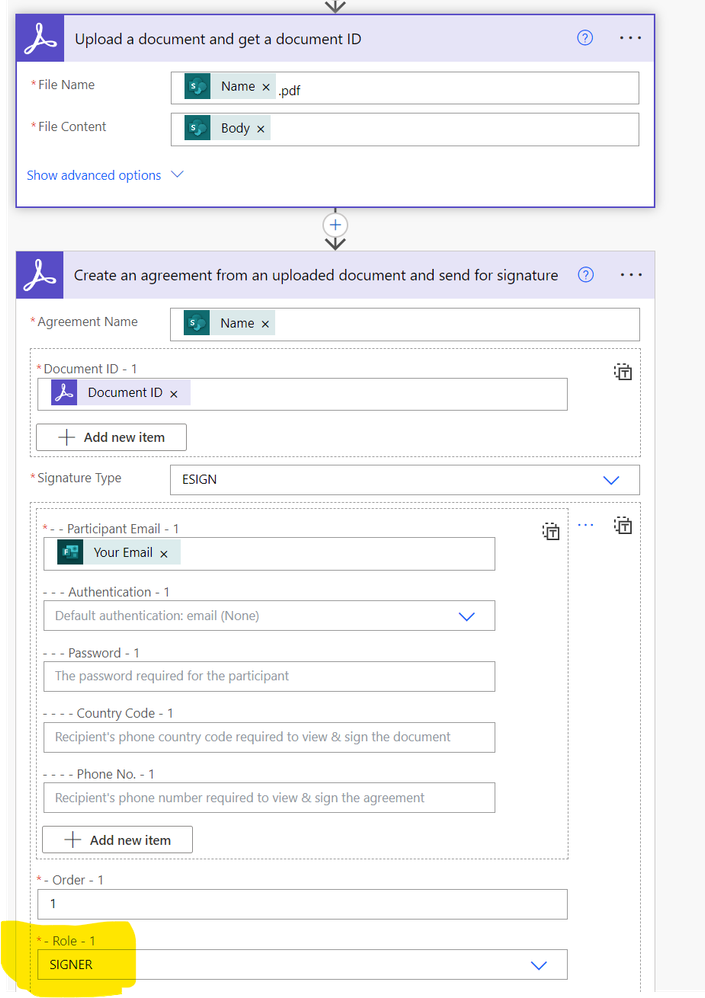
Task: Click the Adobe icon on Create agreement action
Action: (x=39, y=273)
